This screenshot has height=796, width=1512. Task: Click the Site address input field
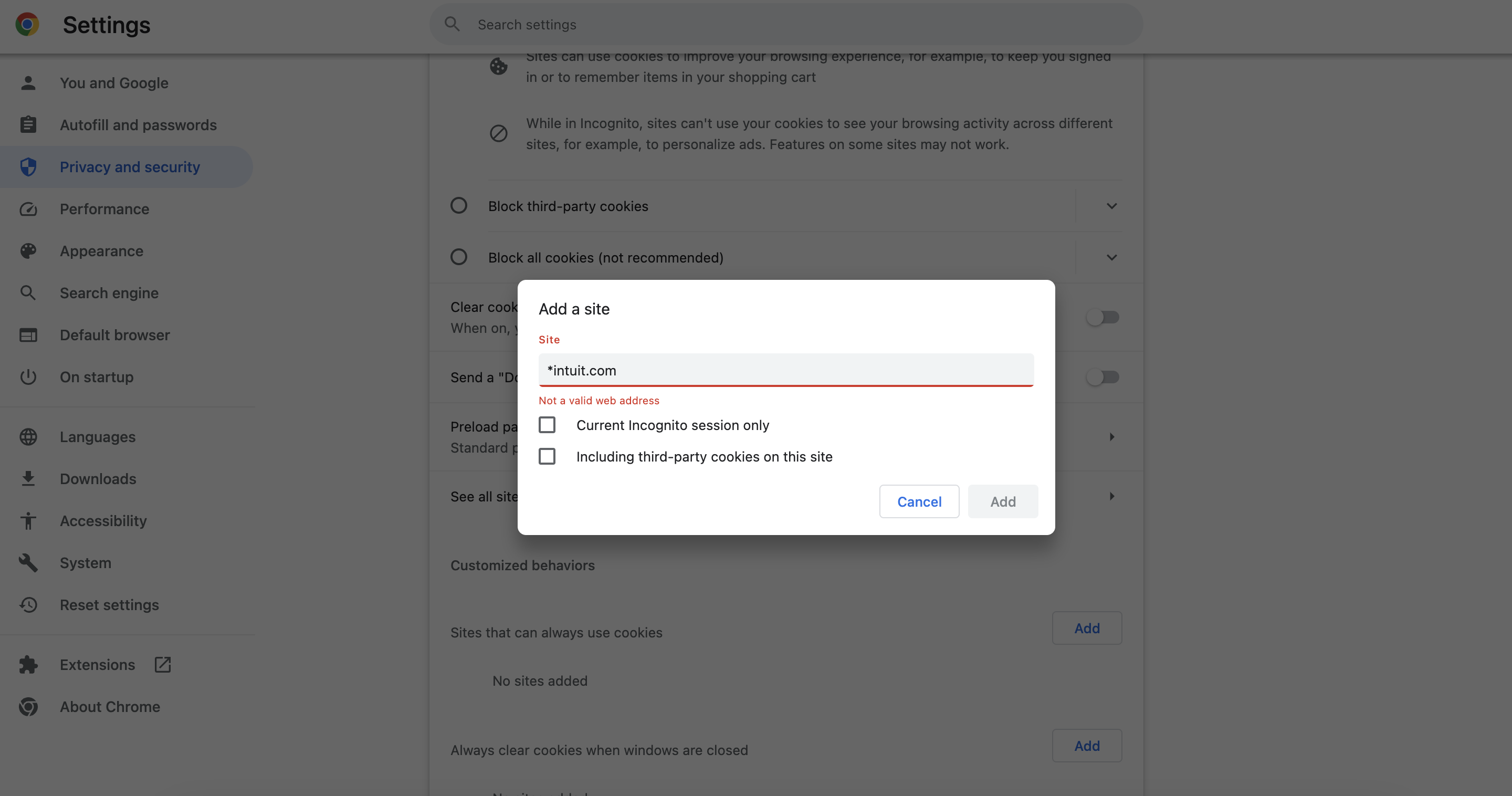tap(785, 370)
